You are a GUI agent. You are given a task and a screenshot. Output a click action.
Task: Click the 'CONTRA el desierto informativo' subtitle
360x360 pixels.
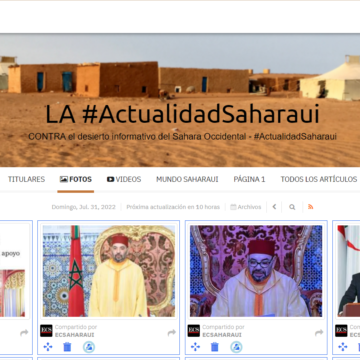[182, 136]
